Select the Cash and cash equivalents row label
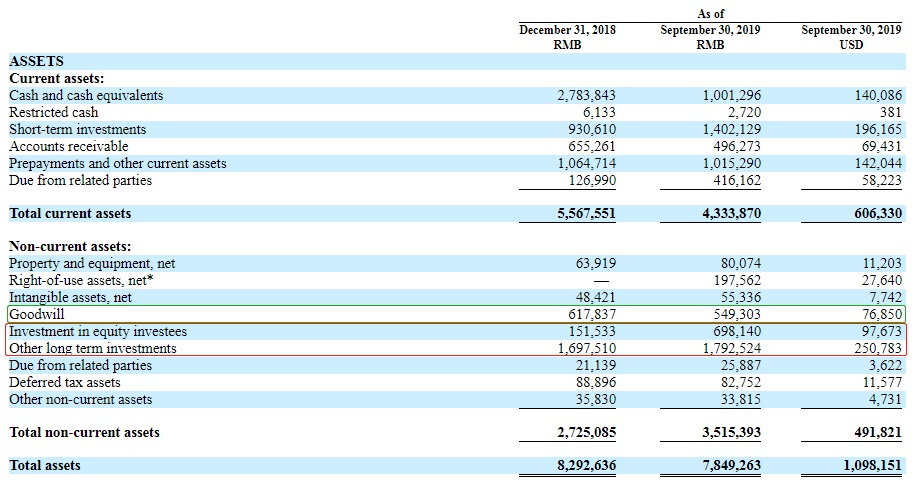 (x=86, y=96)
